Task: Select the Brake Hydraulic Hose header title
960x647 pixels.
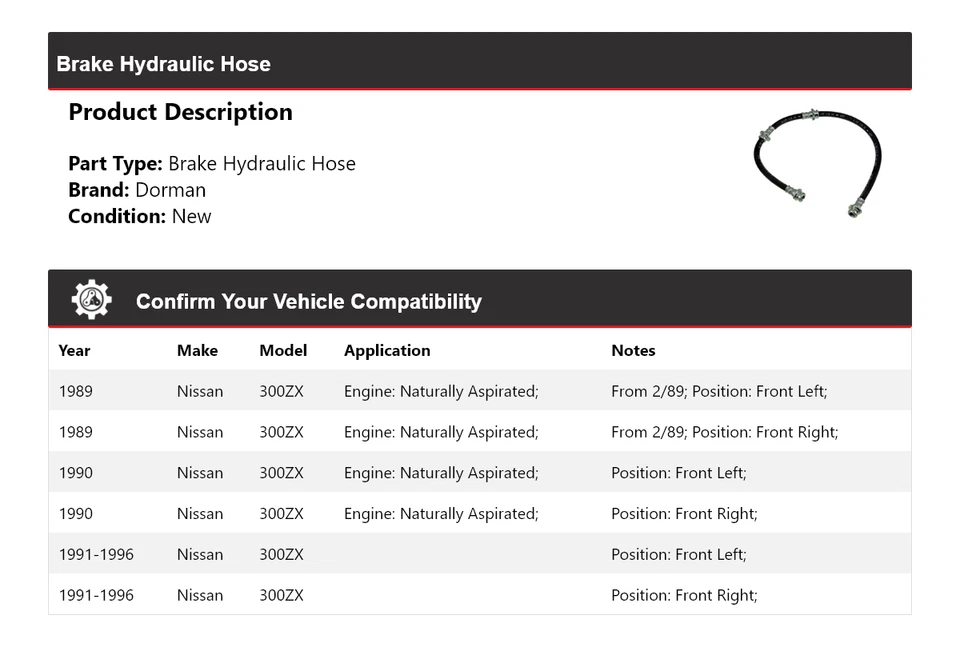Action: pyautogui.click(x=163, y=64)
